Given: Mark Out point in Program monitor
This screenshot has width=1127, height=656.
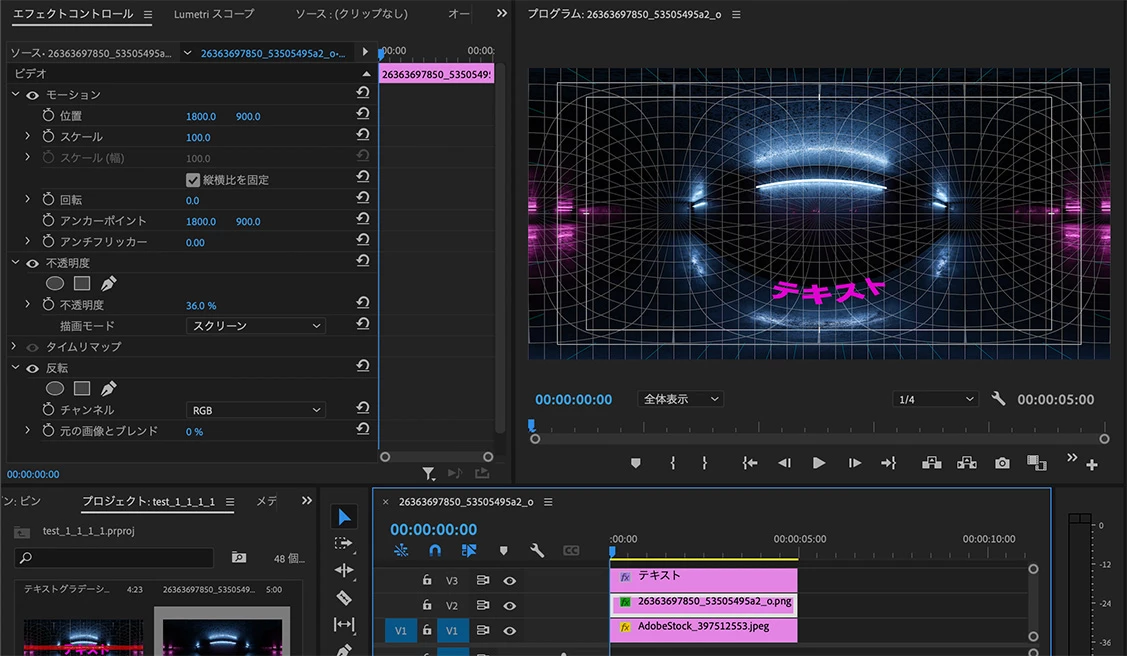Looking at the screenshot, I should click(x=704, y=463).
